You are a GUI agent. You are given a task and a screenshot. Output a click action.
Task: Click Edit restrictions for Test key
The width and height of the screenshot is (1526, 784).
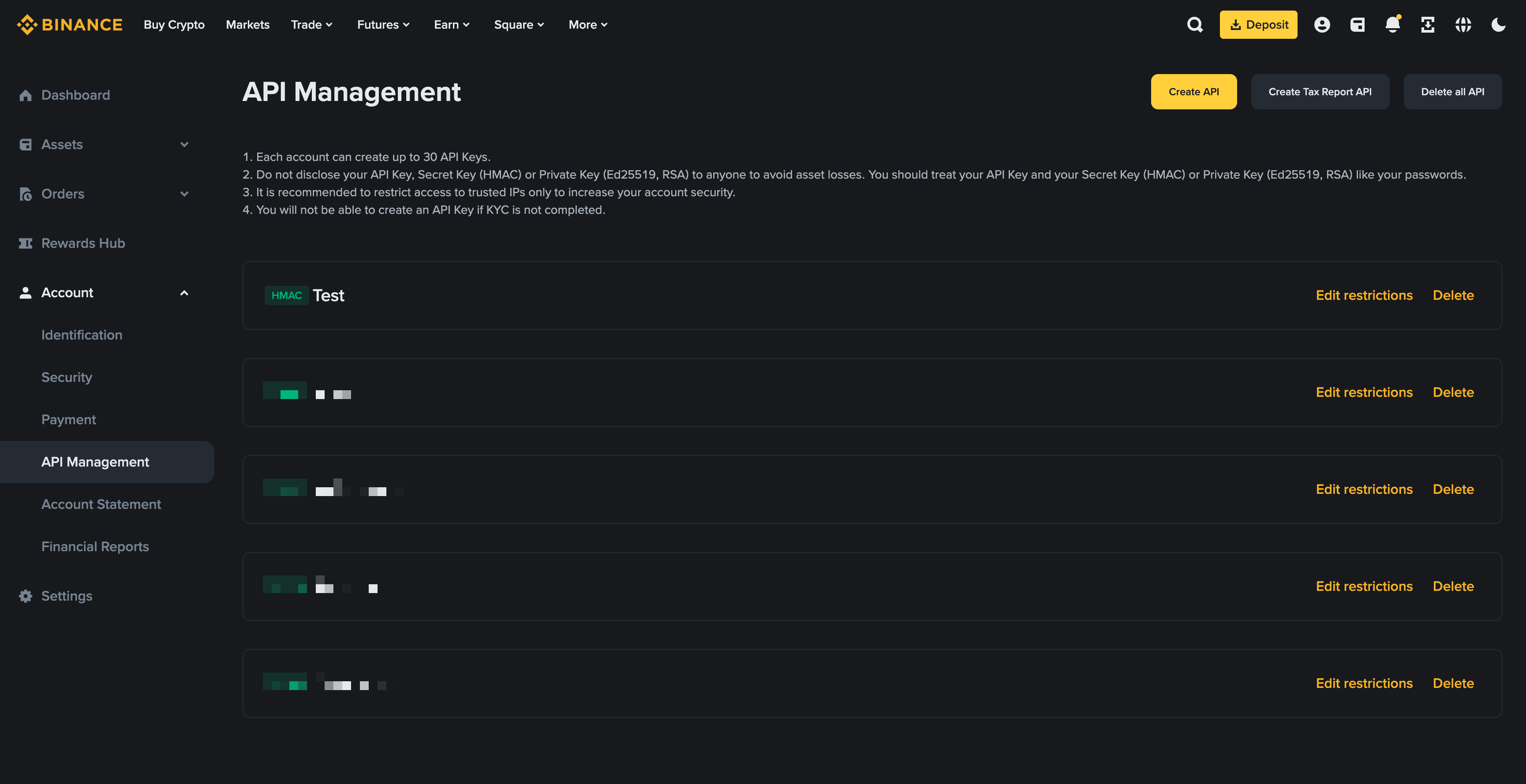1364,295
